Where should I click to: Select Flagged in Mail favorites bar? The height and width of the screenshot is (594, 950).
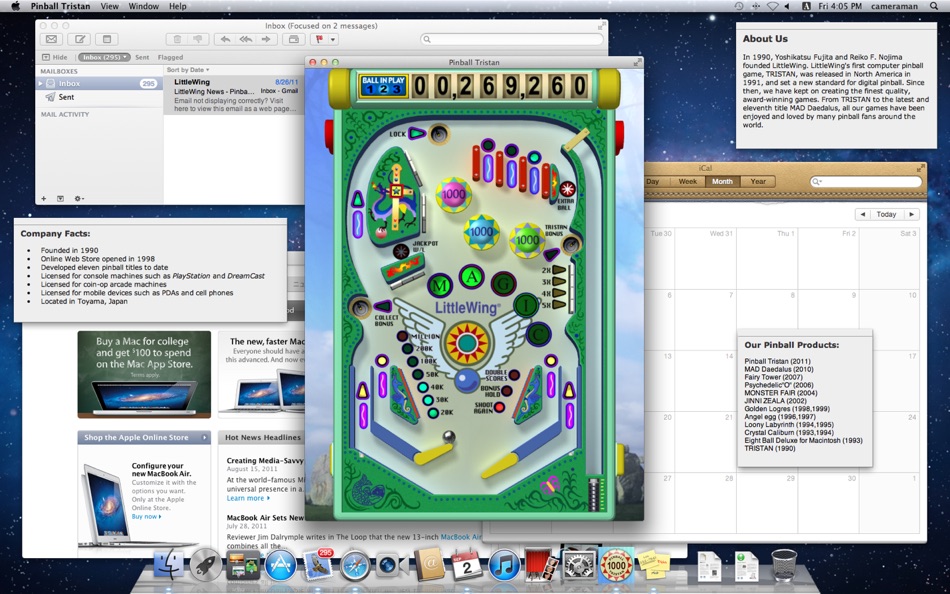[170, 57]
